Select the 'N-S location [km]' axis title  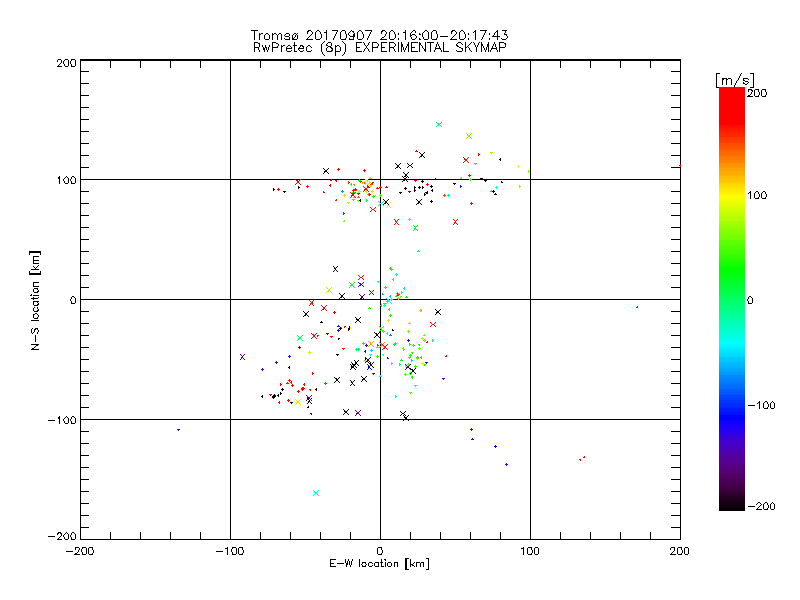tap(35, 300)
